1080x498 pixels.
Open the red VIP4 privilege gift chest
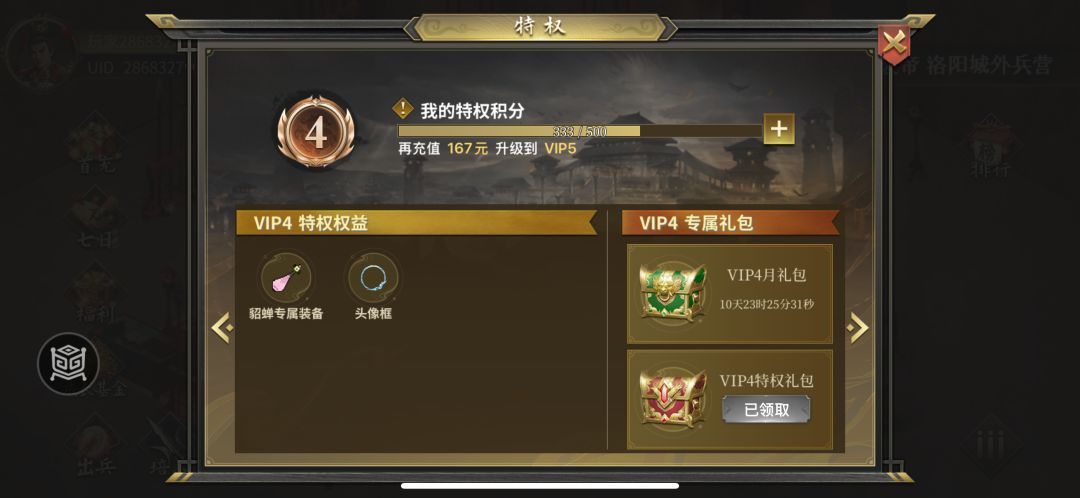point(673,397)
